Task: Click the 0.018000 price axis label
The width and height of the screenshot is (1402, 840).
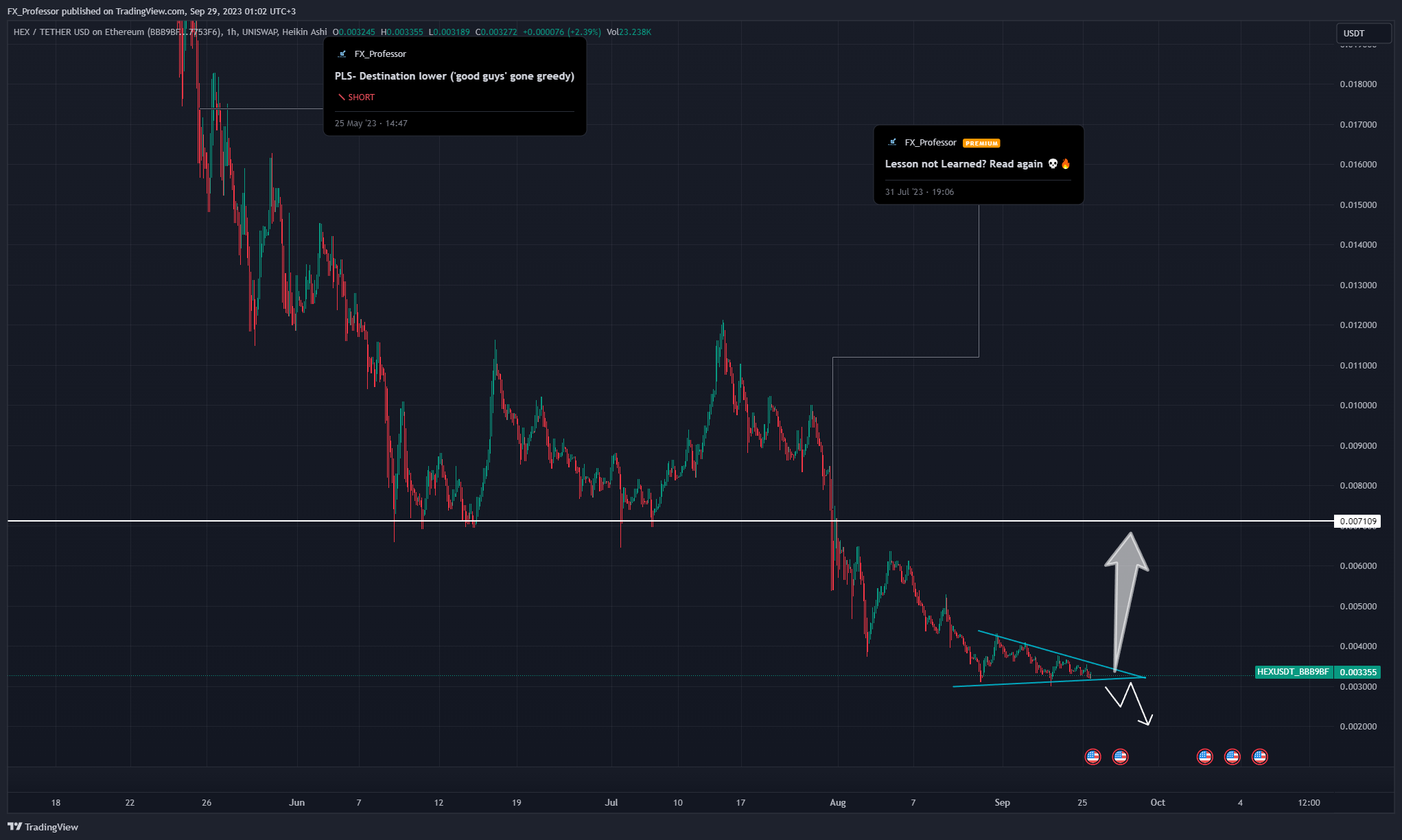Action: (1358, 84)
